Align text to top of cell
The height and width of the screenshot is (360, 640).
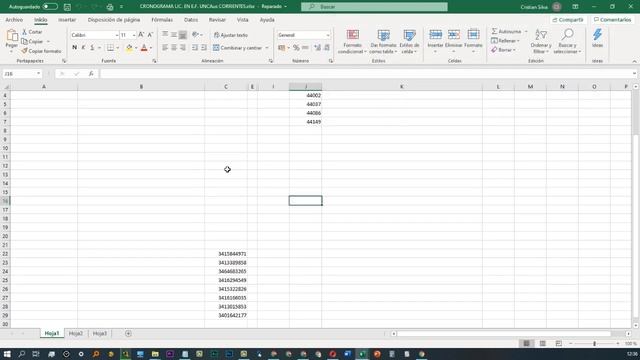165,35
